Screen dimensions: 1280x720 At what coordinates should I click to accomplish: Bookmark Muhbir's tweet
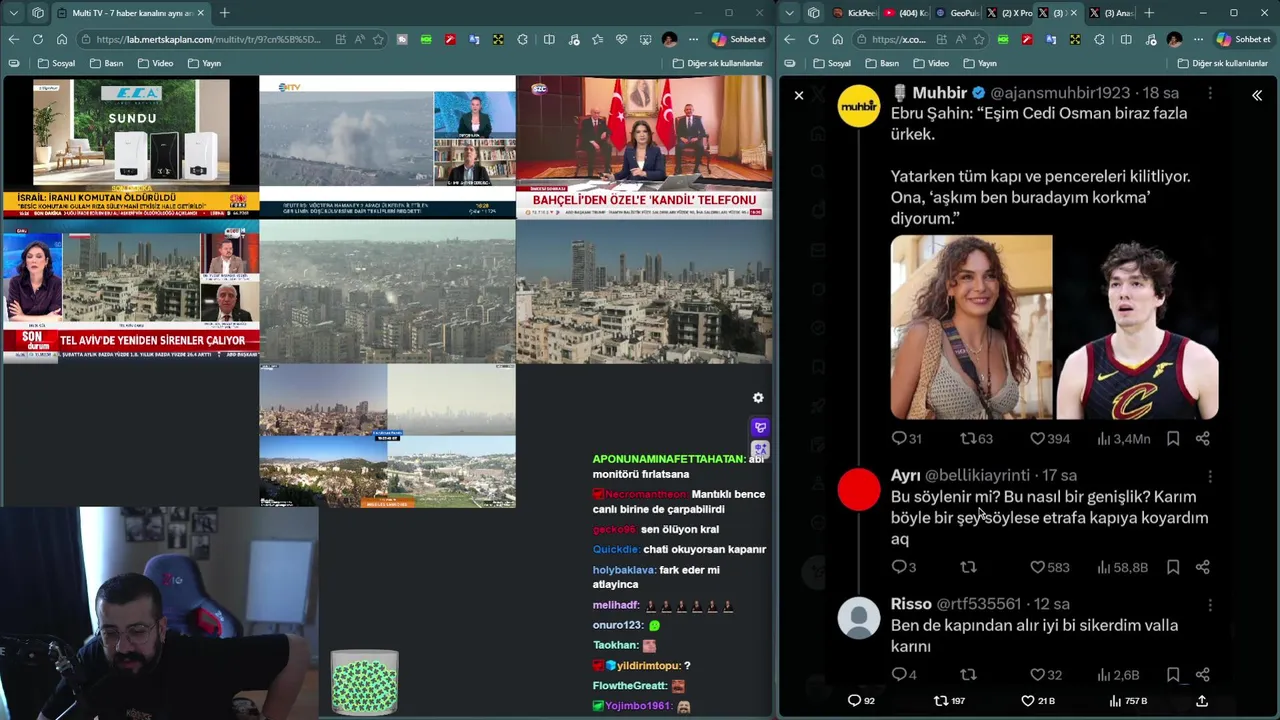tap(1173, 438)
